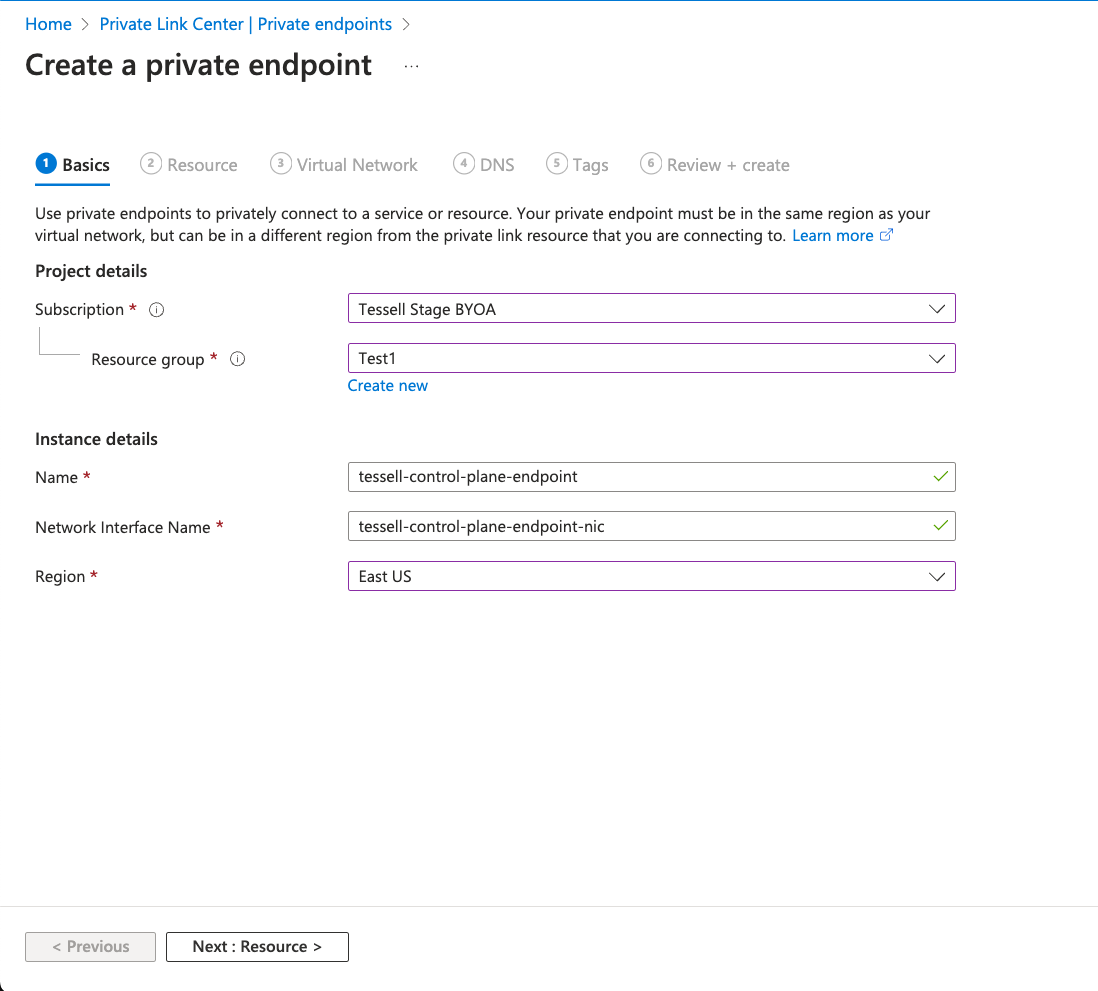Focus the Network Interface Name field
This screenshot has width=1098, height=991.
point(640,526)
